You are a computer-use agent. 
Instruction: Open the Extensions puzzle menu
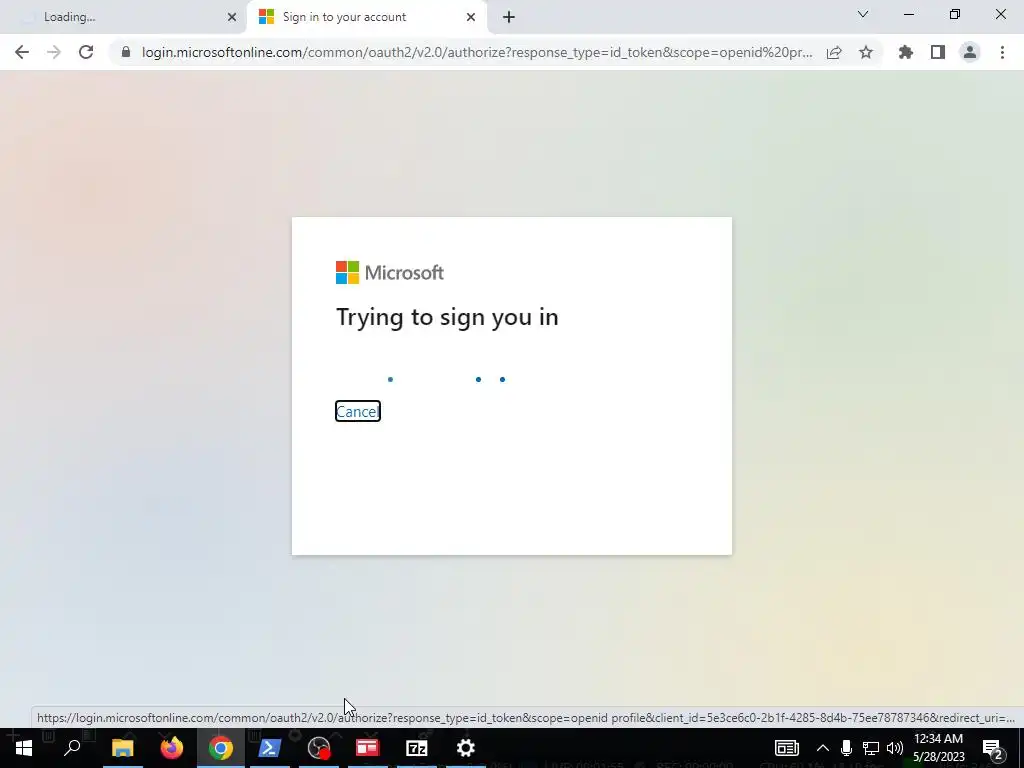click(x=906, y=52)
